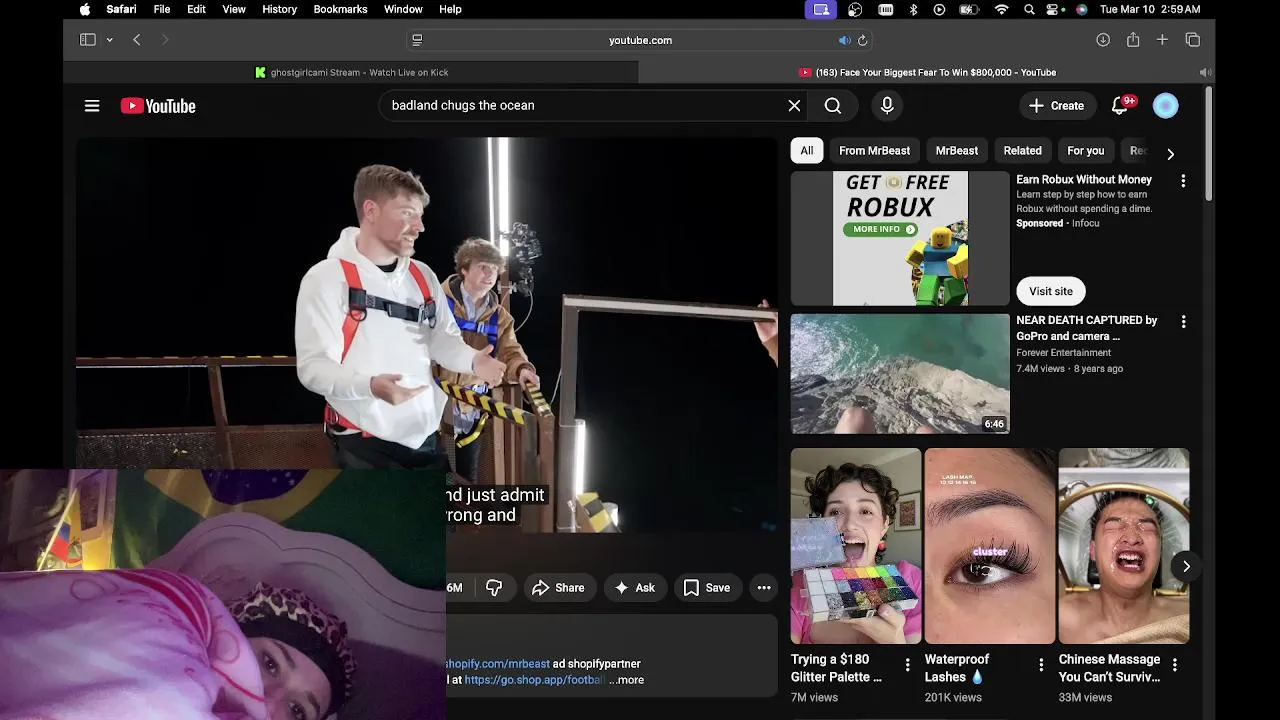Open the shopify.com/mrbeast description link

[x=498, y=664]
